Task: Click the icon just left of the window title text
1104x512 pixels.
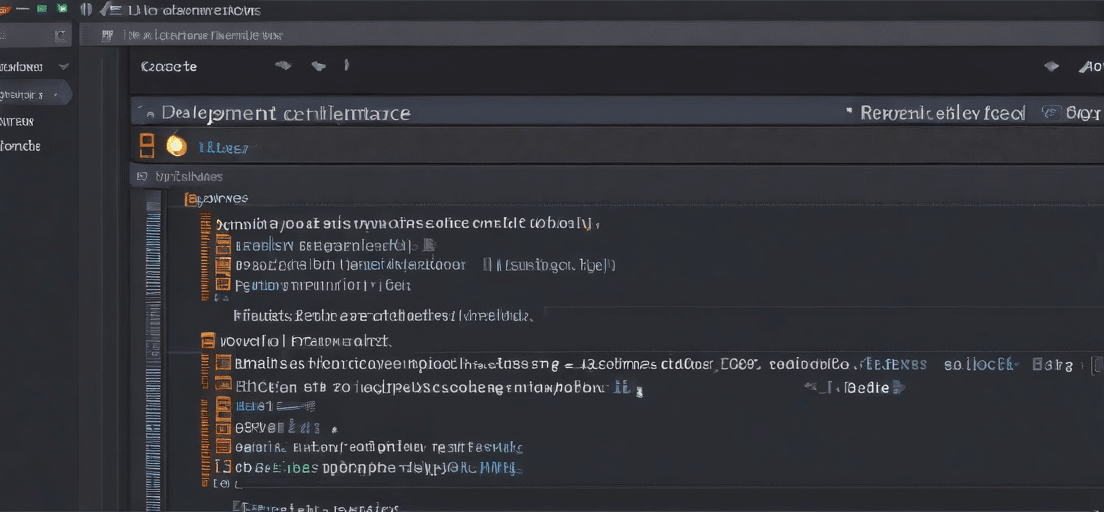Action: point(110,9)
